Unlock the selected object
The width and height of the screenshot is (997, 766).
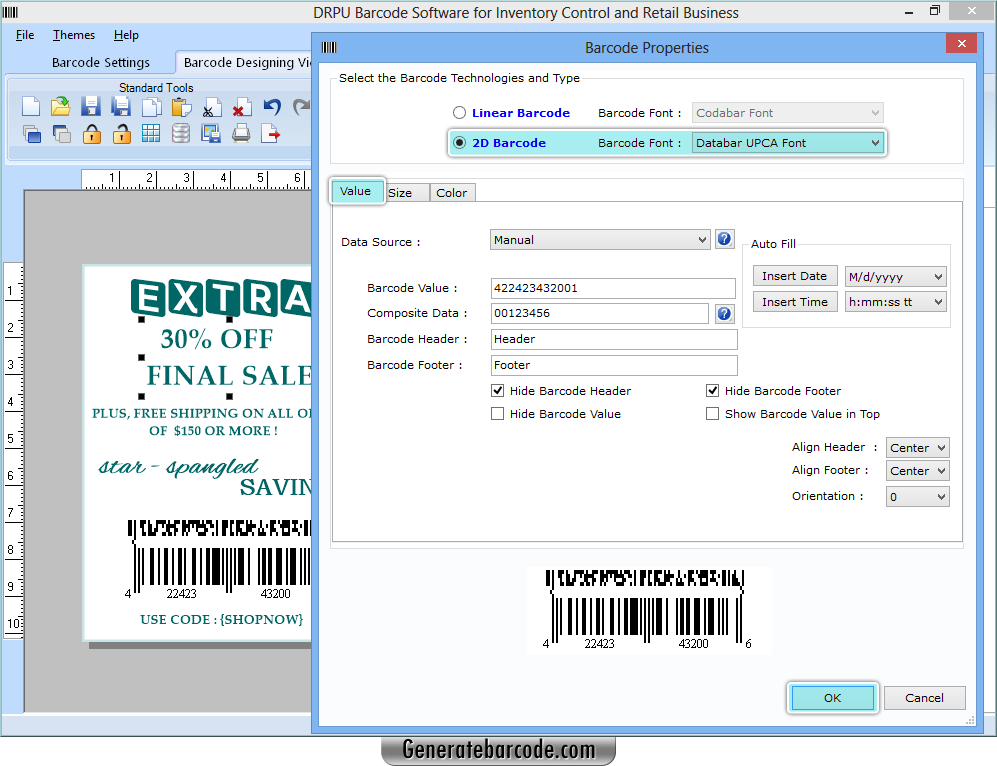tap(121, 133)
